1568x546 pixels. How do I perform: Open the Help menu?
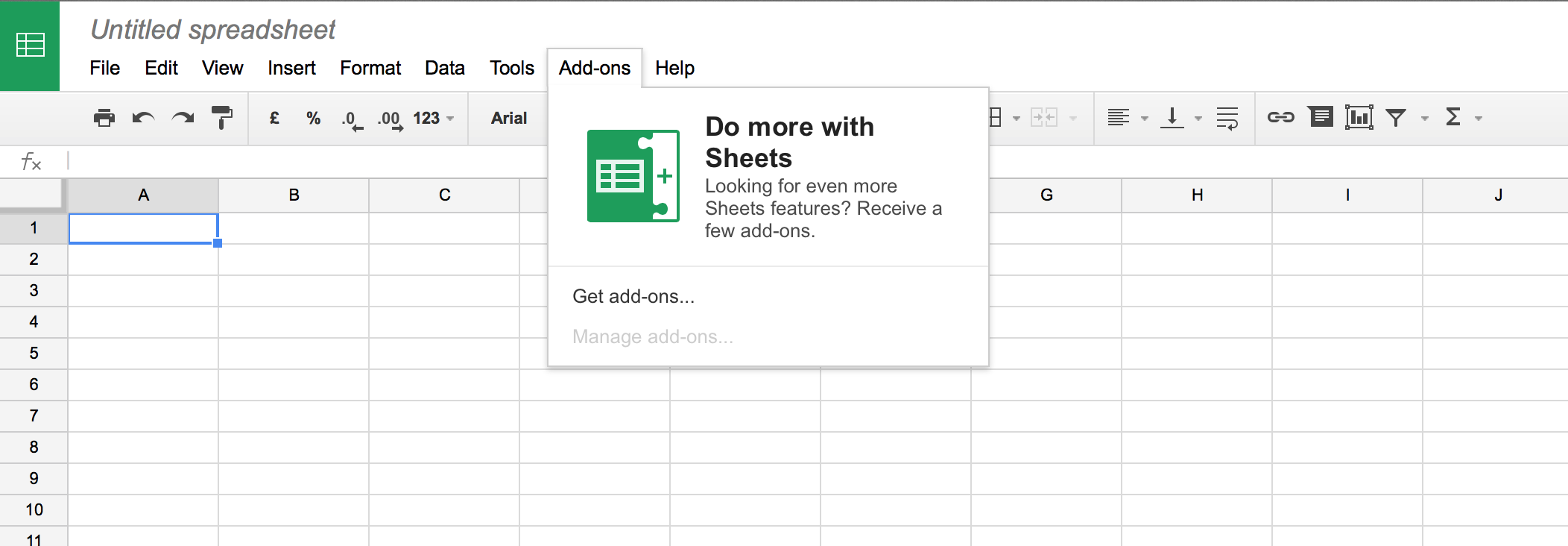674,68
